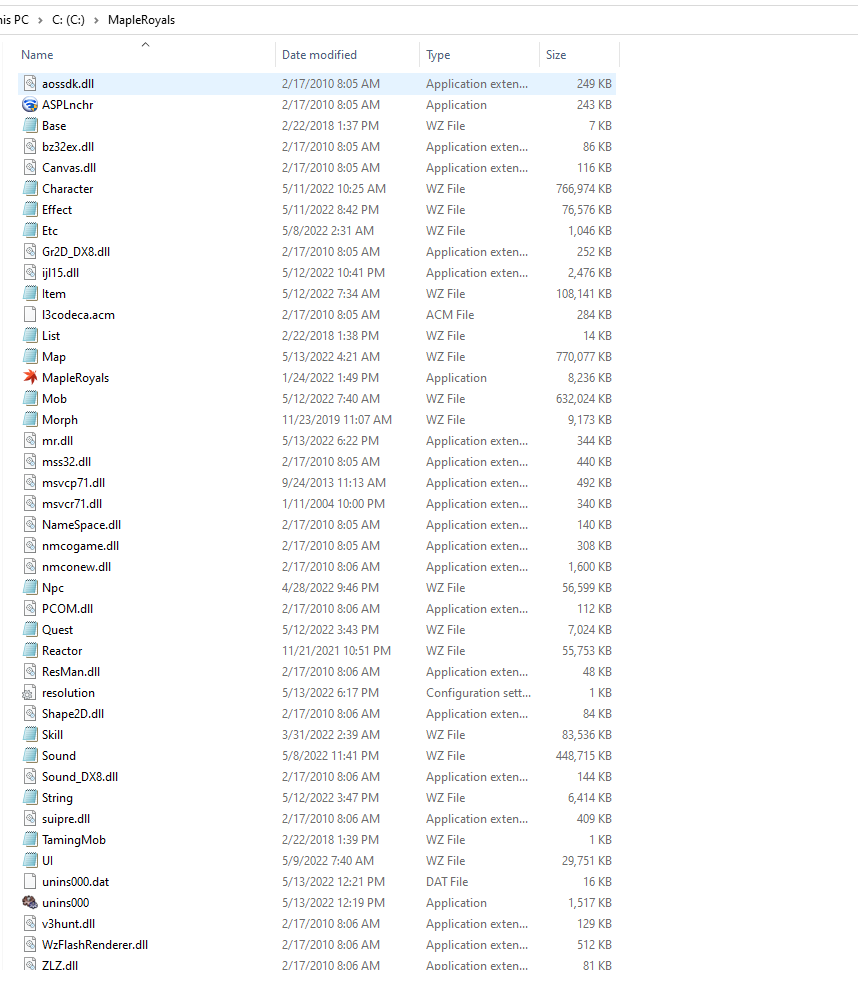
Task: Select the Morph file name
Action: click(x=60, y=420)
